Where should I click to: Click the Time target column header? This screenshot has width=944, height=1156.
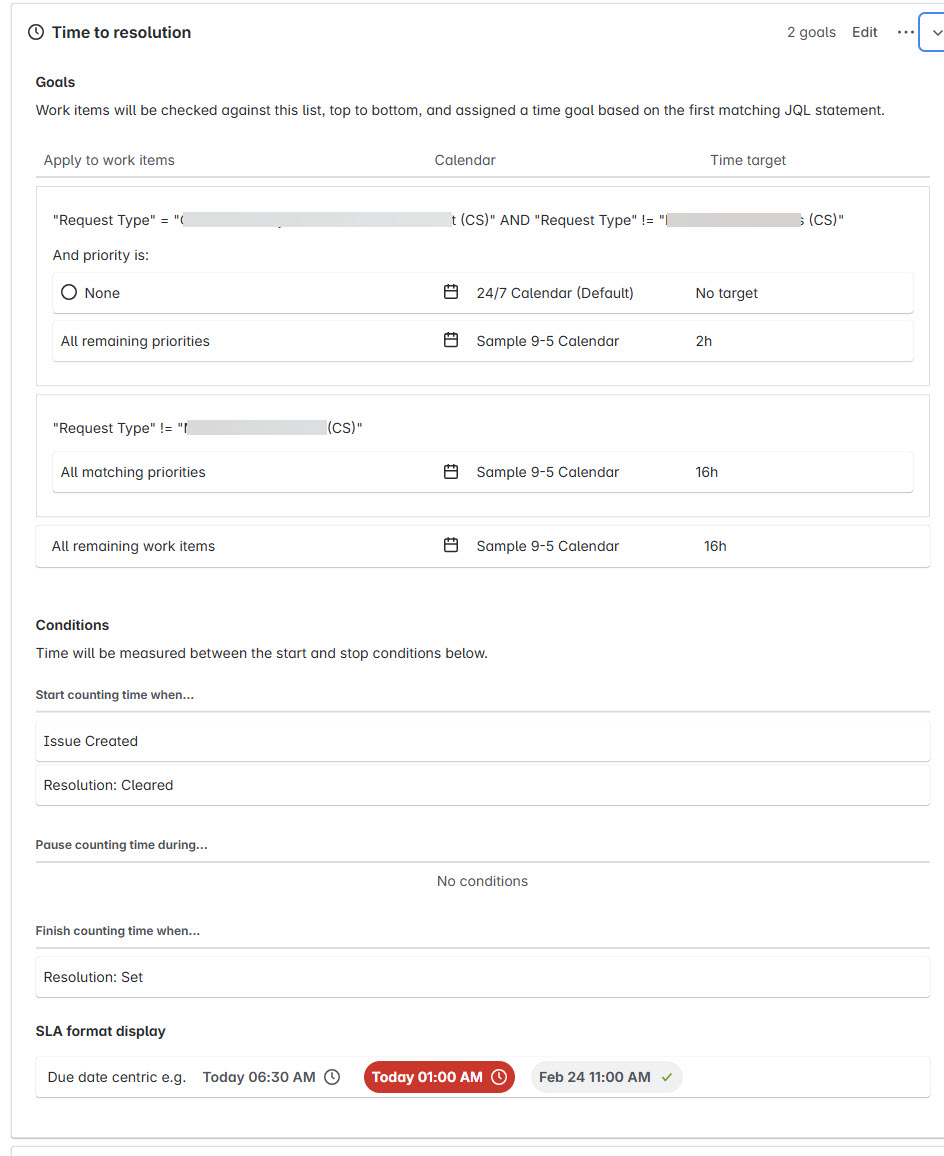(x=748, y=160)
